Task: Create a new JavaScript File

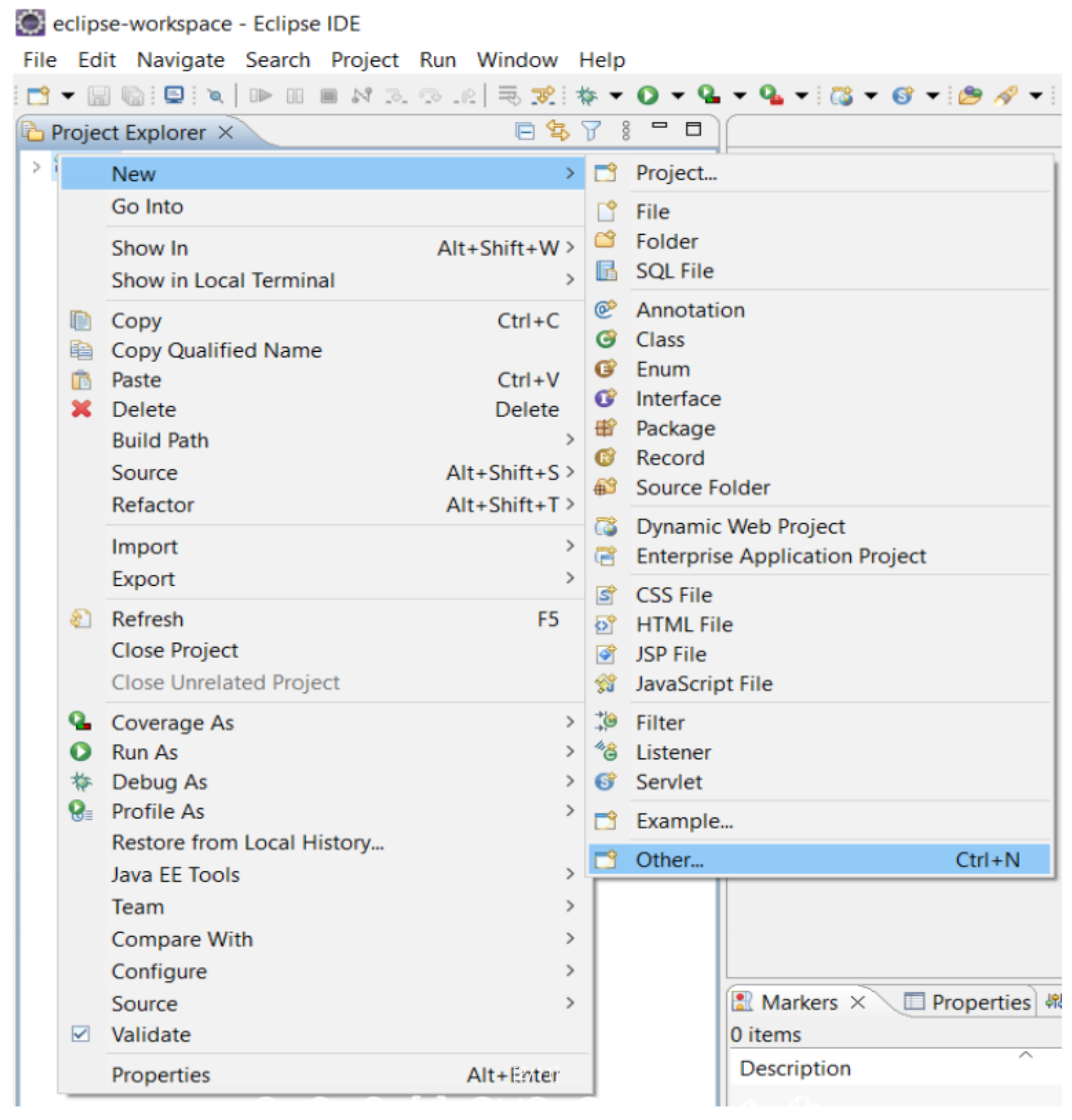Action: (x=820, y=684)
